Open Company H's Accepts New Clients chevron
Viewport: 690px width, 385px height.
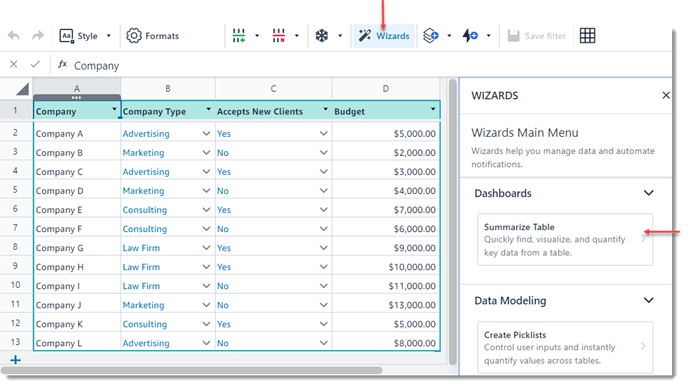click(x=323, y=267)
